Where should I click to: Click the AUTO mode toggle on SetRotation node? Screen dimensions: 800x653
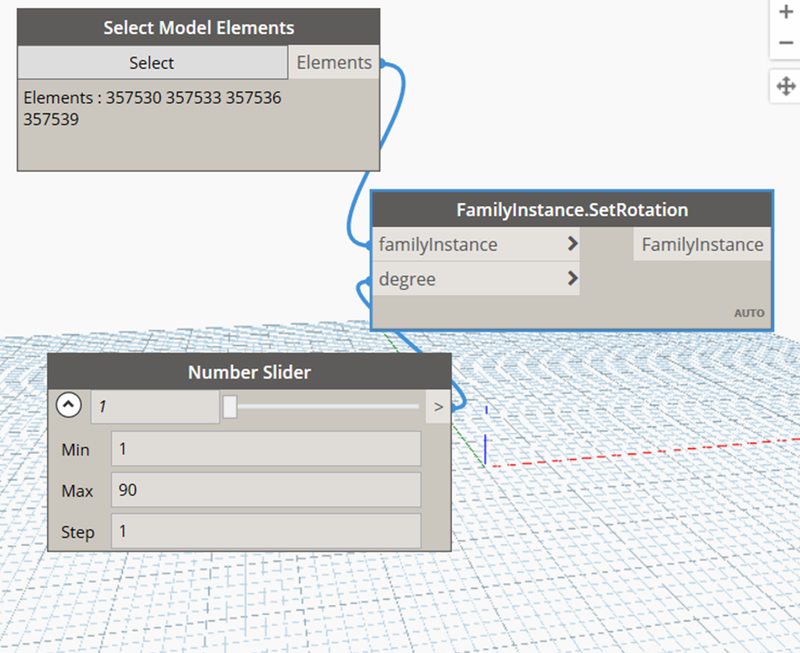(750, 313)
